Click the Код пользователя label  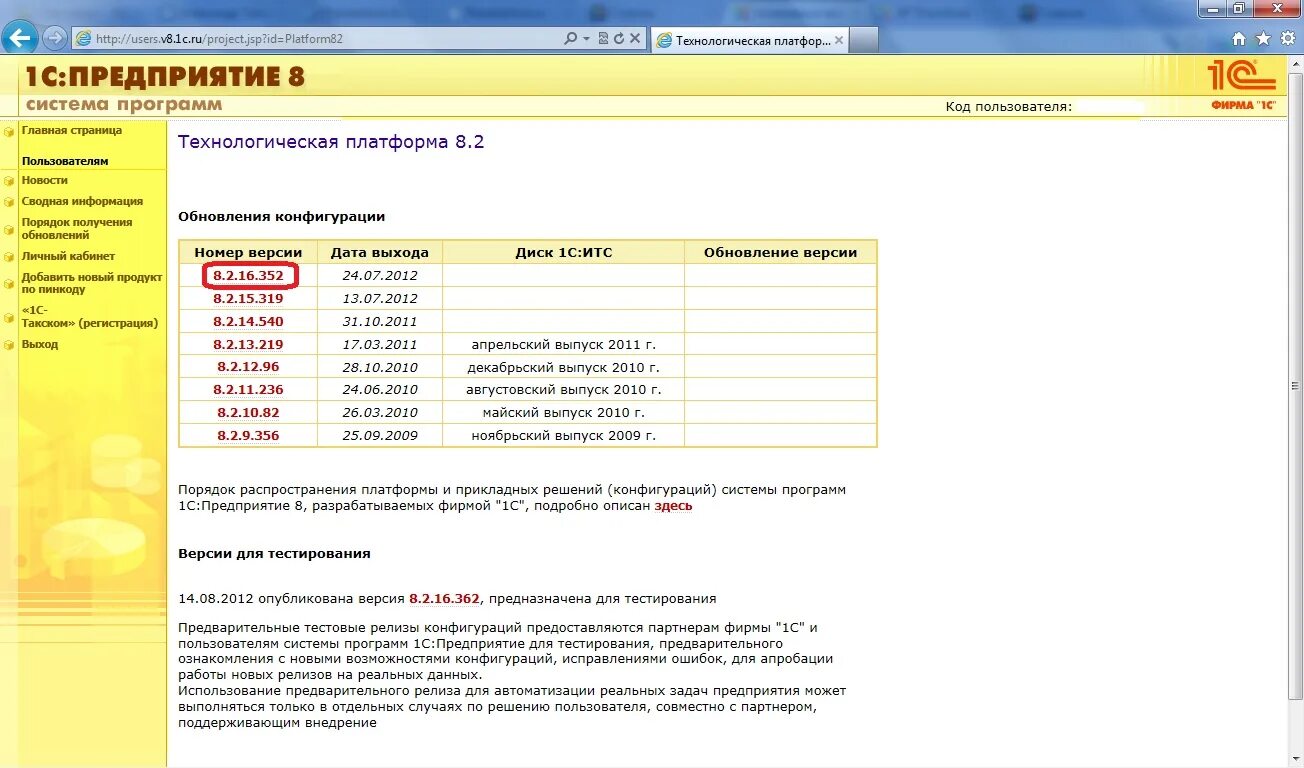(1009, 106)
